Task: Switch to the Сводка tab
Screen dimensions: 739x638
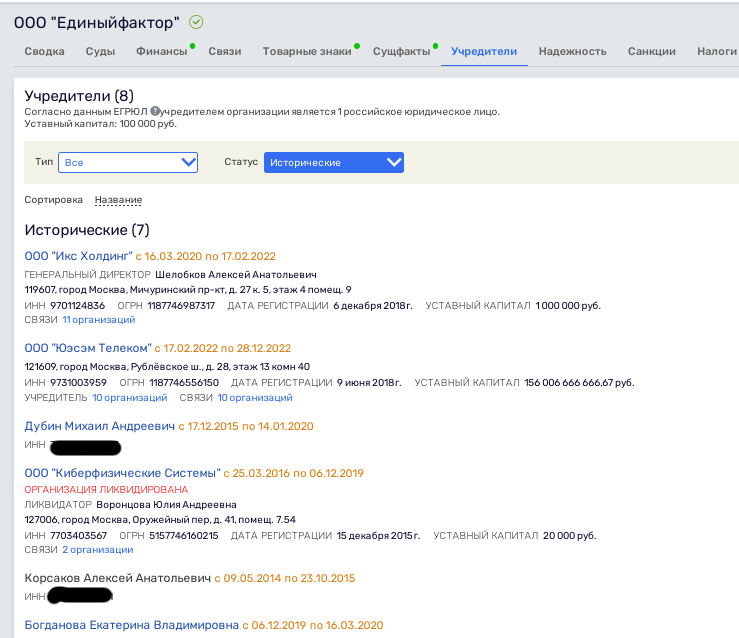Action: click(x=44, y=51)
